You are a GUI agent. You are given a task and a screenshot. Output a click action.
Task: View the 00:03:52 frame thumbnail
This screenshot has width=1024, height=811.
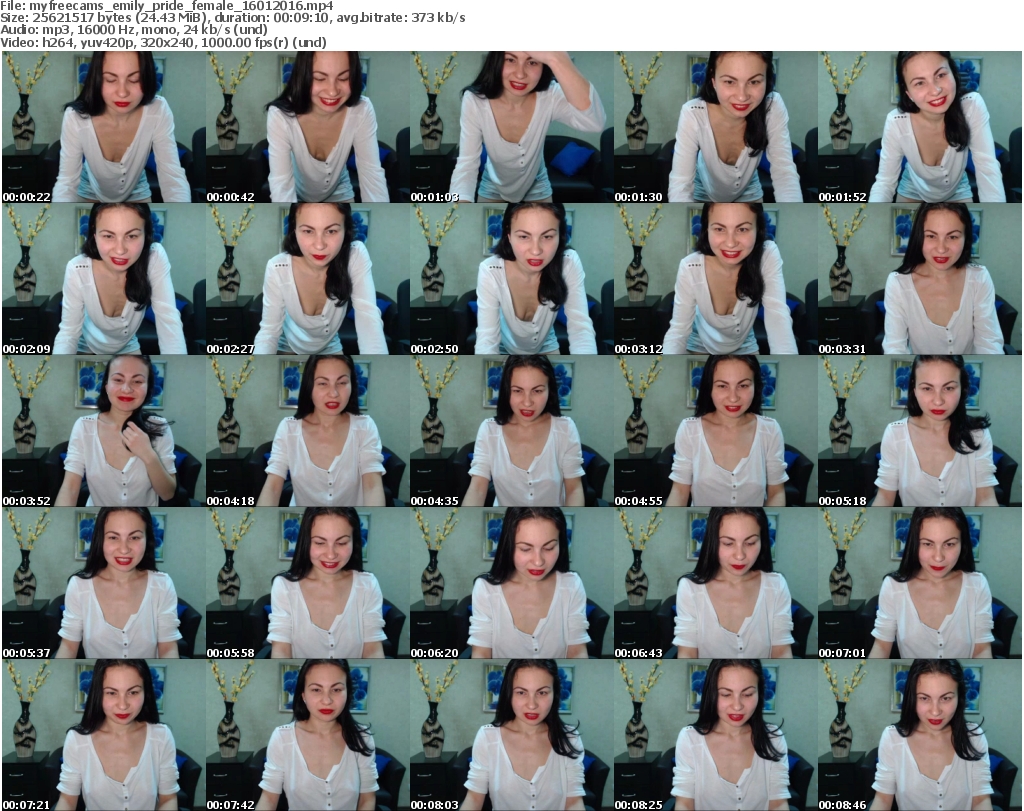coord(103,431)
